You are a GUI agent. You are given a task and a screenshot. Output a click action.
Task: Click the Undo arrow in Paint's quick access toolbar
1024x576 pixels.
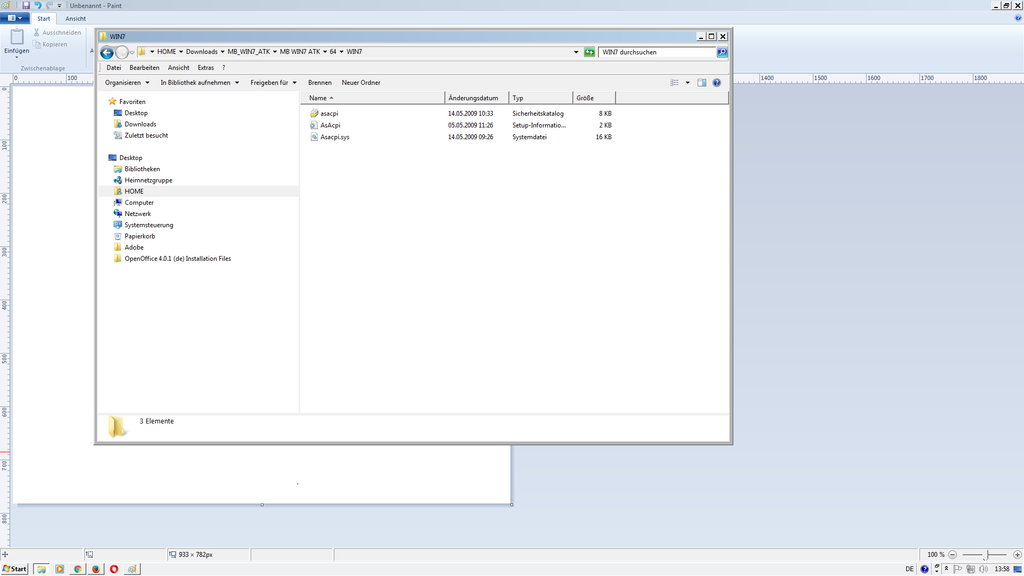(38, 5)
